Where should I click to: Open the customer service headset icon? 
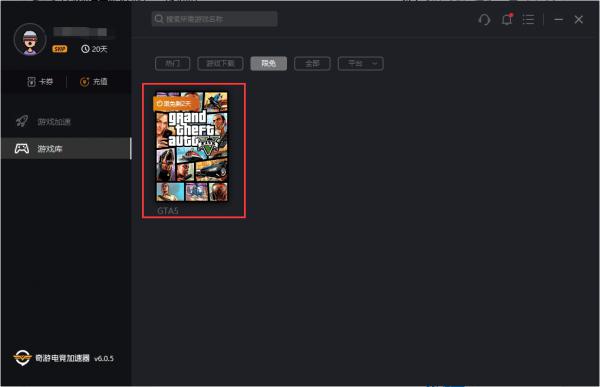click(x=484, y=20)
